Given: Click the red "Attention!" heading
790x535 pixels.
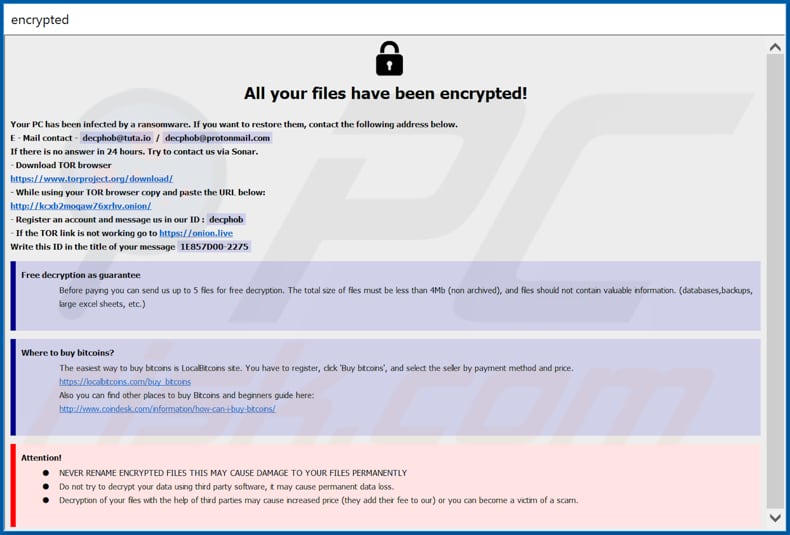Looking at the screenshot, I should click(41, 457).
